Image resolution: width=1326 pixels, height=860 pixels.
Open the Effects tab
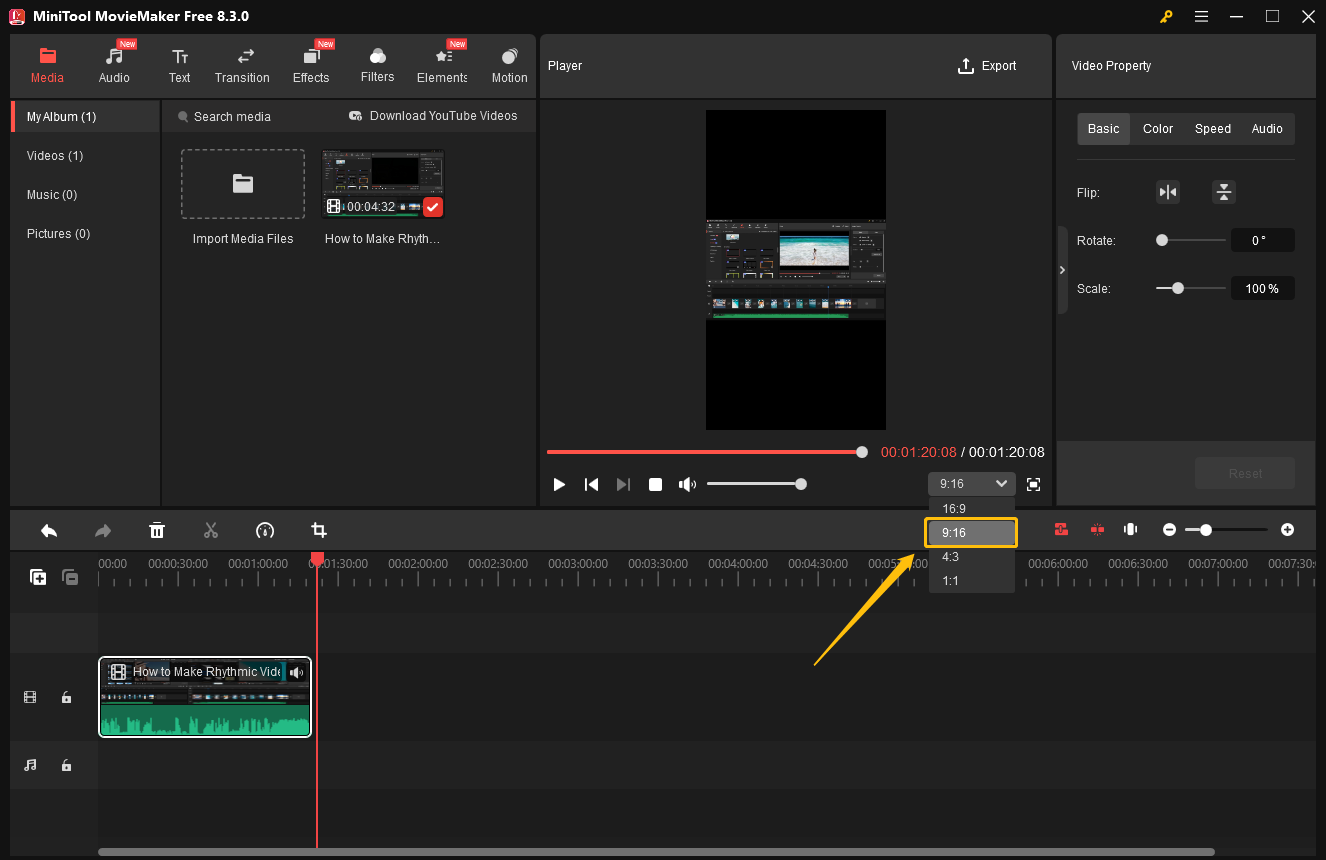pos(311,66)
